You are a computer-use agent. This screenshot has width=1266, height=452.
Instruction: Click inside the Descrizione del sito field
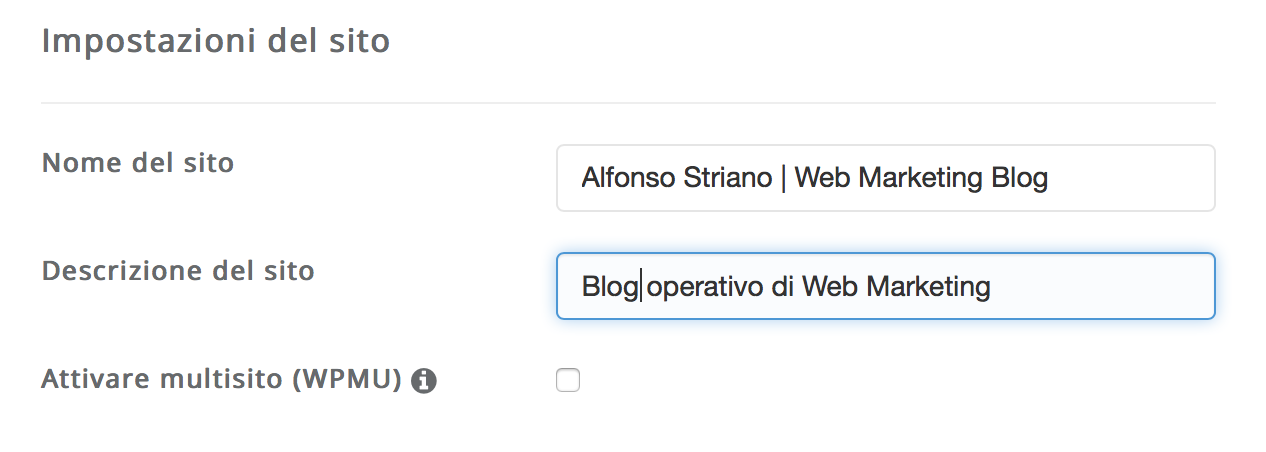(x=886, y=286)
